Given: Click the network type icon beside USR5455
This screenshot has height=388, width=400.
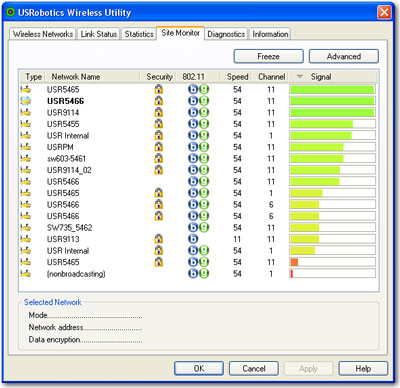Looking at the screenshot, I should [26, 124].
